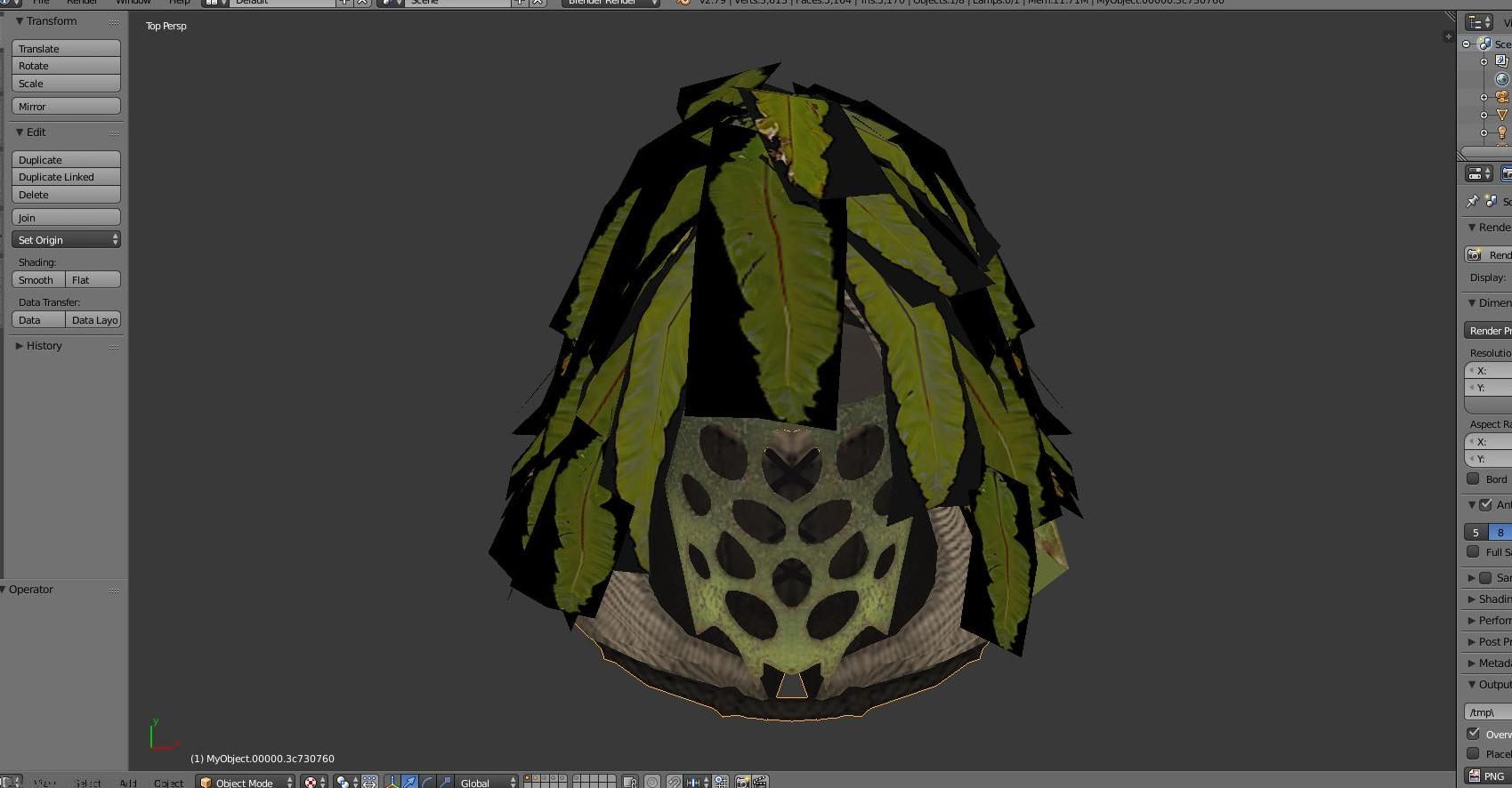Expand the camera object in outliner
Image resolution: width=1512 pixels, height=788 pixels.
click(x=1484, y=97)
